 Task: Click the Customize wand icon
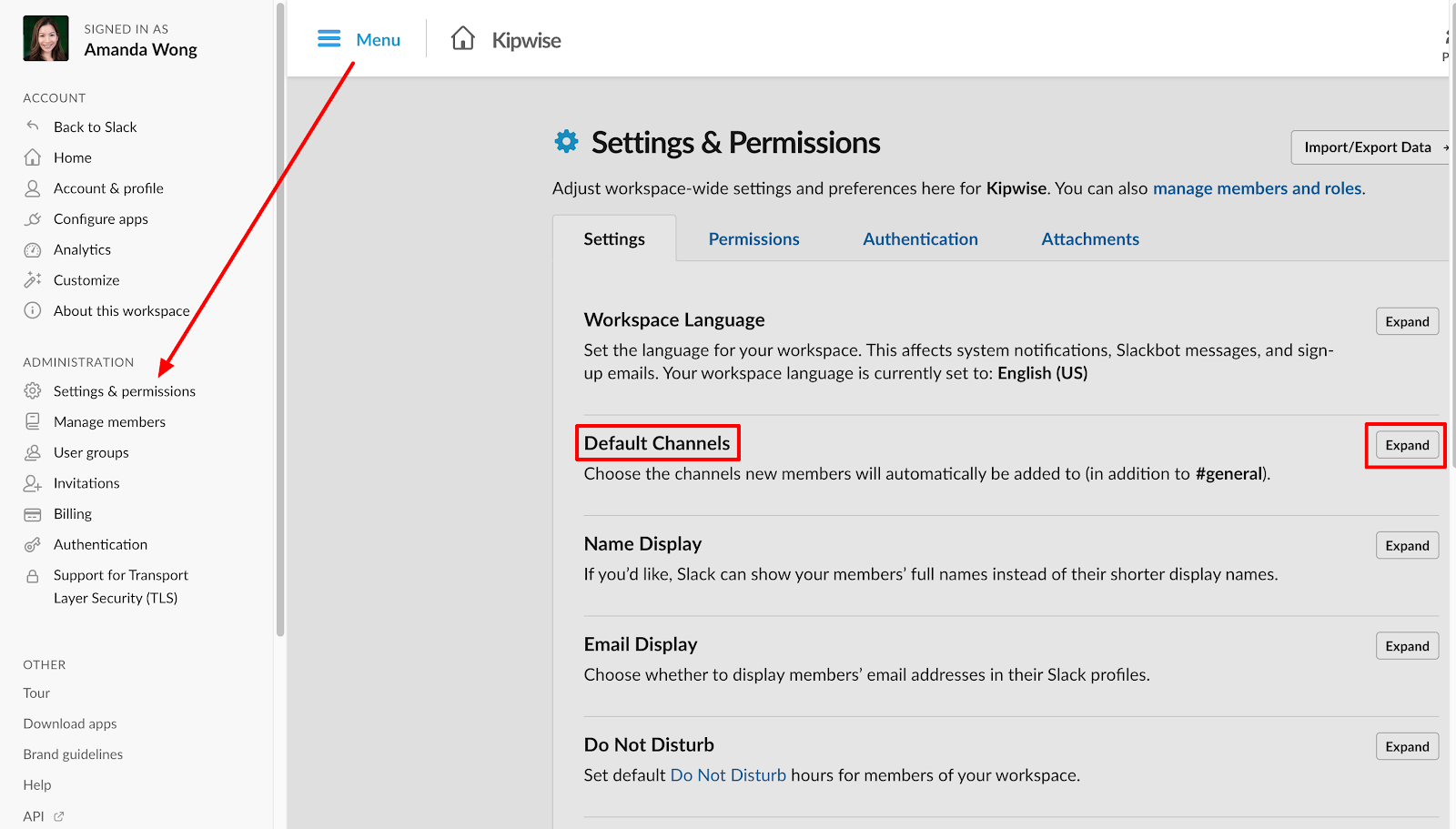point(33,279)
